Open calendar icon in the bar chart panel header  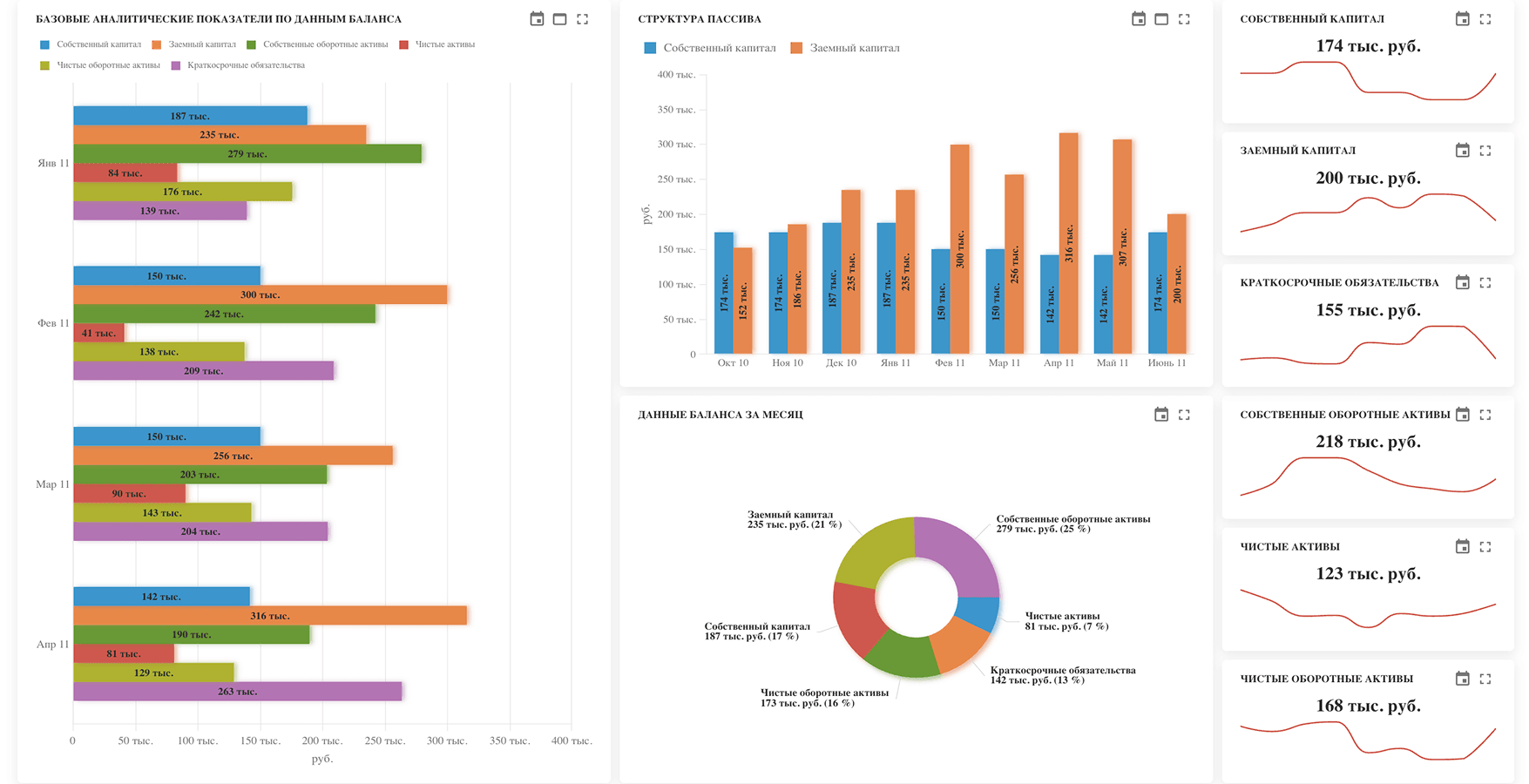pyautogui.click(x=537, y=18)
